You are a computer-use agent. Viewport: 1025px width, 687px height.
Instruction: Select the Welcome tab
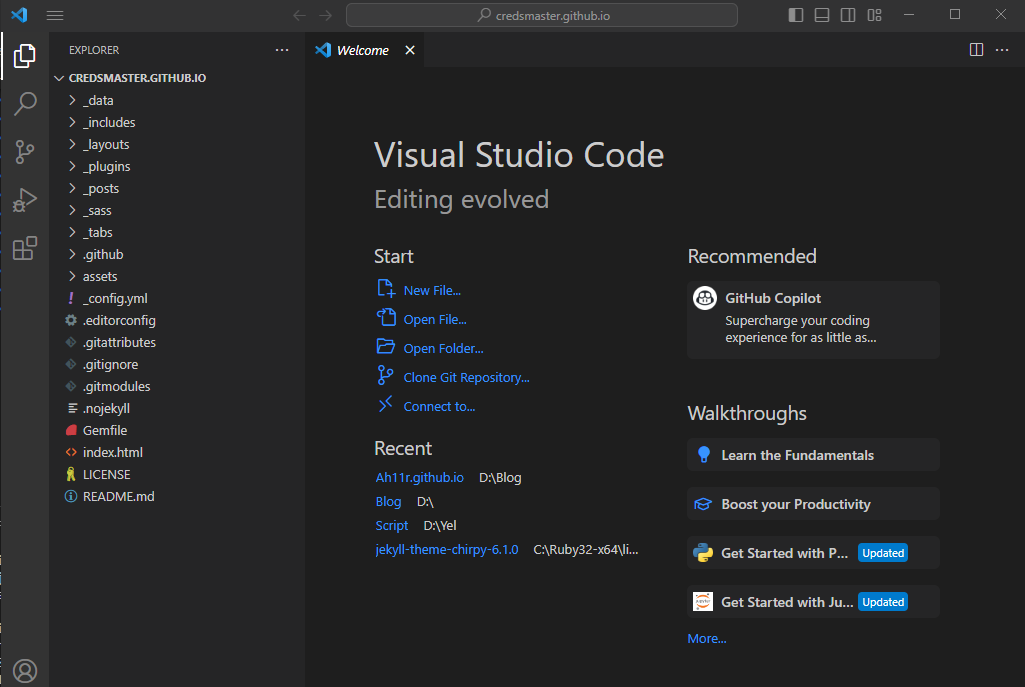click(x=362, y=50)
